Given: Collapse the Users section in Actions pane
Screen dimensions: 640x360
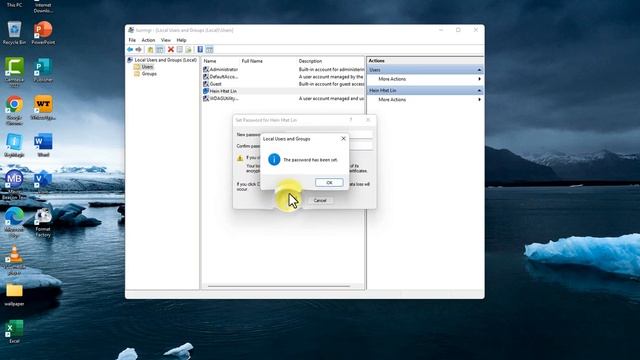Looking at the screenshot, I should coord(479,70).
